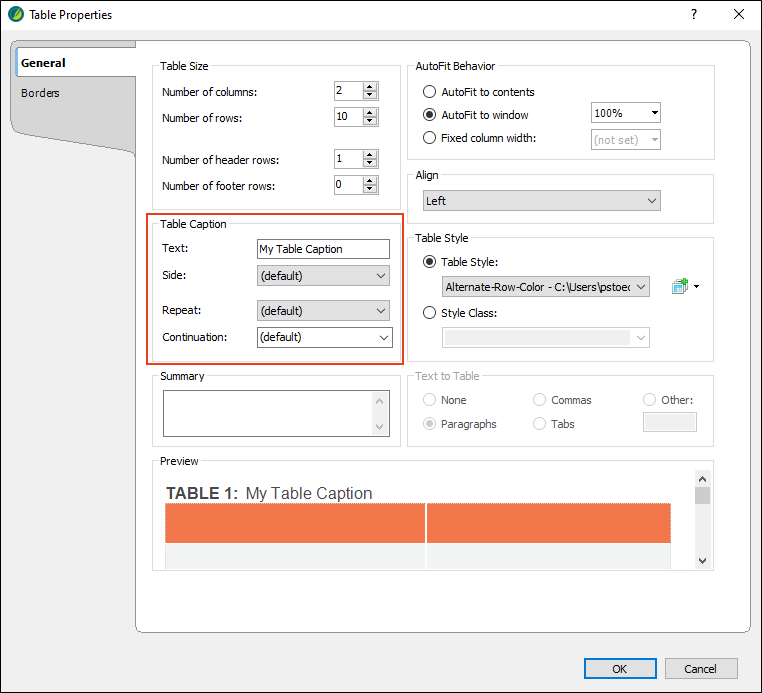Decrease the number of columns
762x693 pixels.
370,95
